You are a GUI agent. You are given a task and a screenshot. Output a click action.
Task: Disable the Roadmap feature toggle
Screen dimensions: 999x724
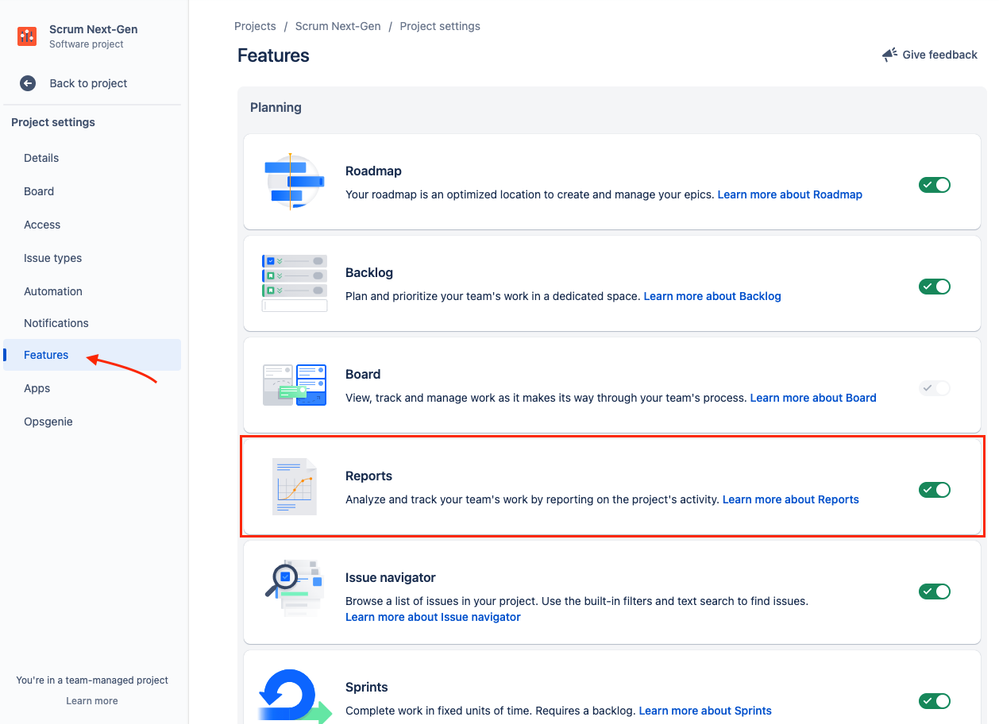tap(934, 185)
